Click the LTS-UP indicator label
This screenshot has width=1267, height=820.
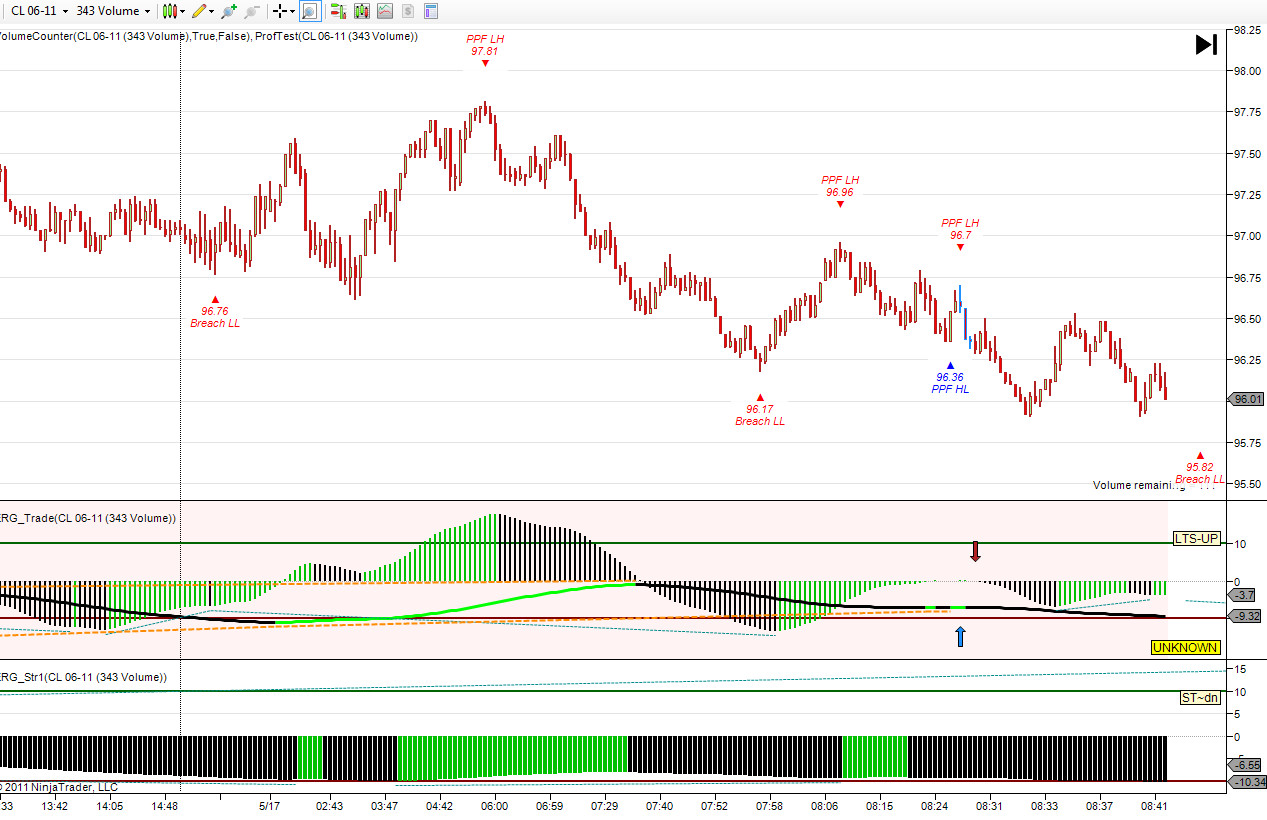(1197, 538)
